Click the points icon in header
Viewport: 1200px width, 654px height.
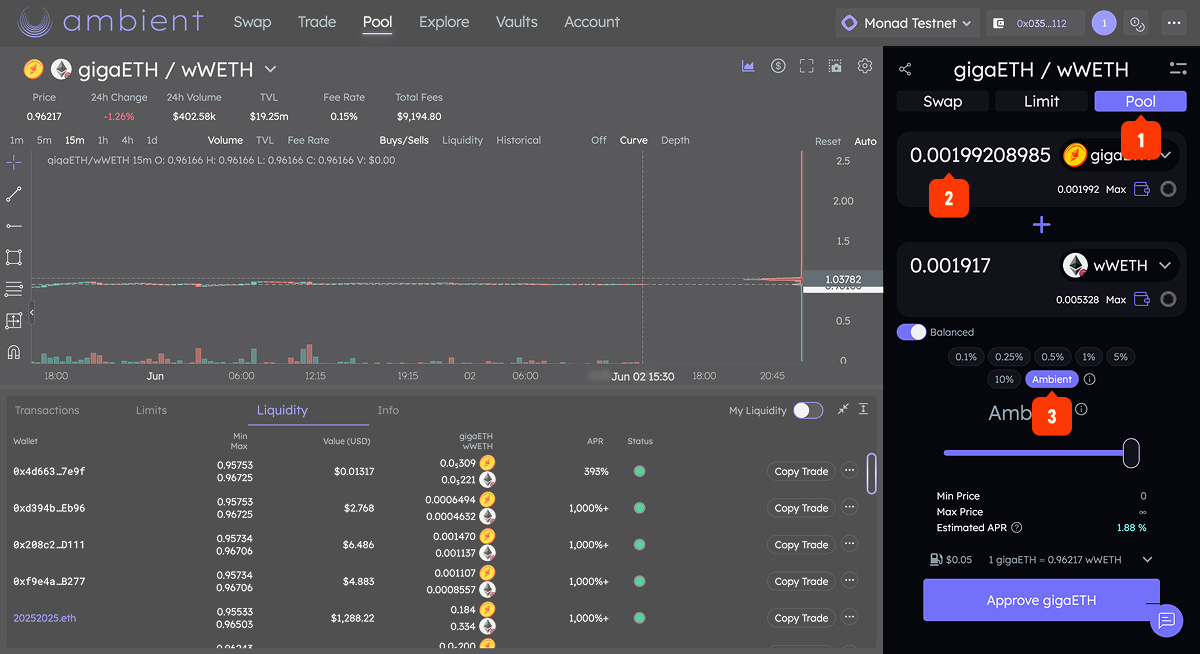click(x=1136, y=23)
